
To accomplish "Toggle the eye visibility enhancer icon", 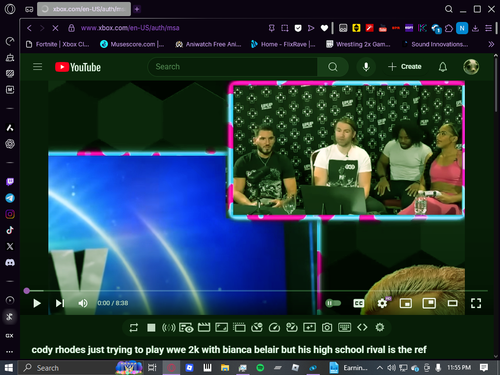I will coord(186,327).
